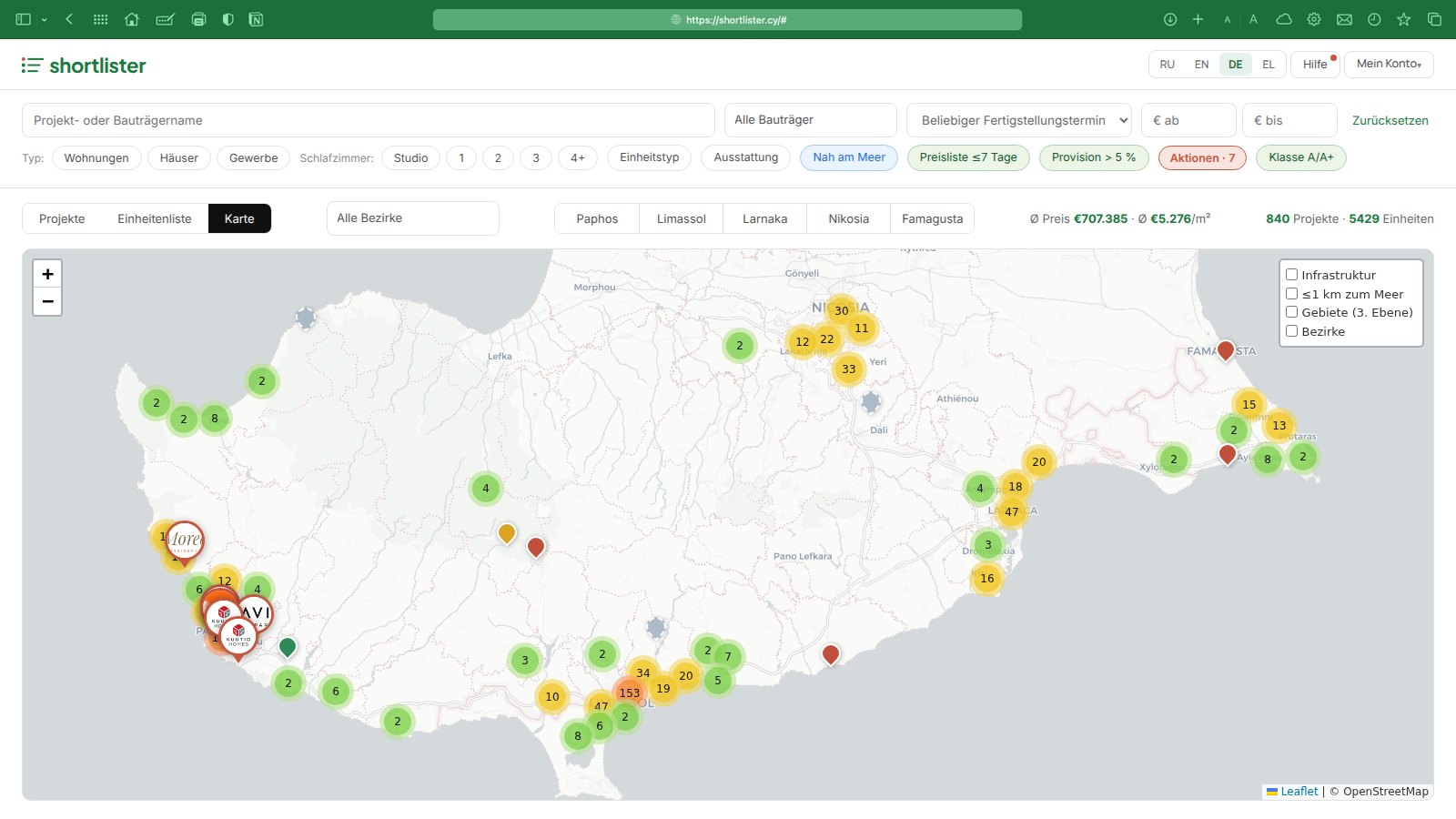Viewport: 1456px width, 819px height.
Task: Switch language to EN
Action: coord(1202,65)
